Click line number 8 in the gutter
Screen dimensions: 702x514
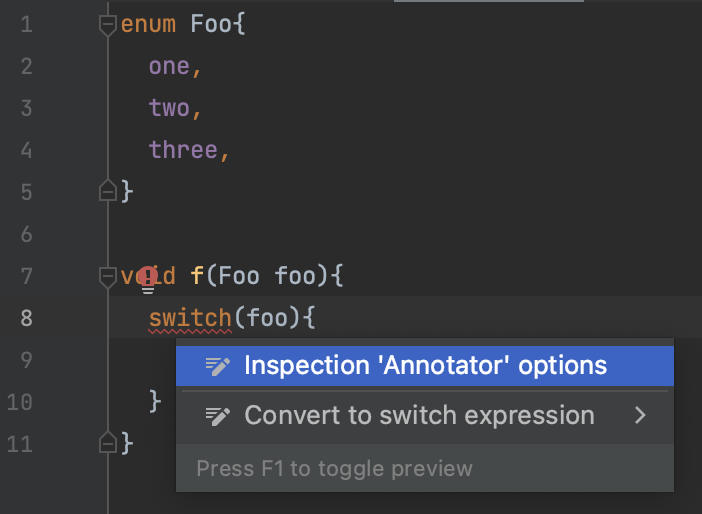(26, 318)
